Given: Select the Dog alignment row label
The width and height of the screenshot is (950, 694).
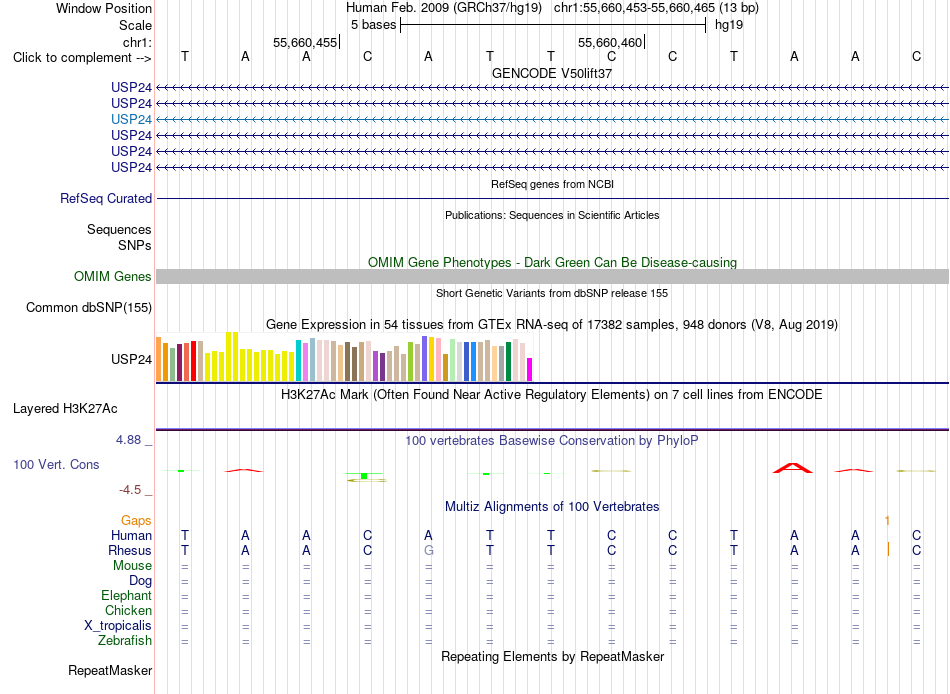Looking at the screenshot, I should (x=140, y=581).
